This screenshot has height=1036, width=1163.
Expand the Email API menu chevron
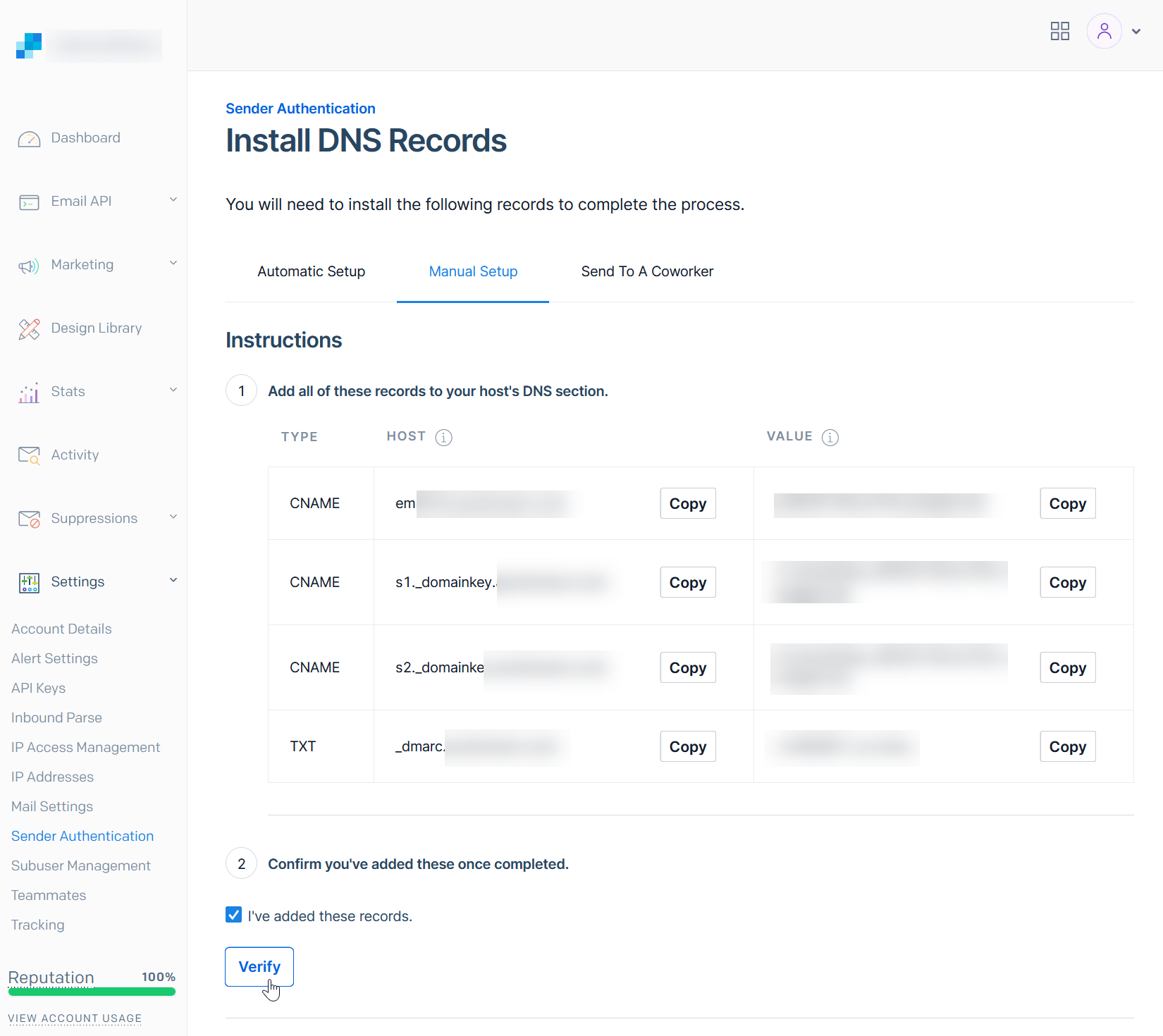[173, 199]
